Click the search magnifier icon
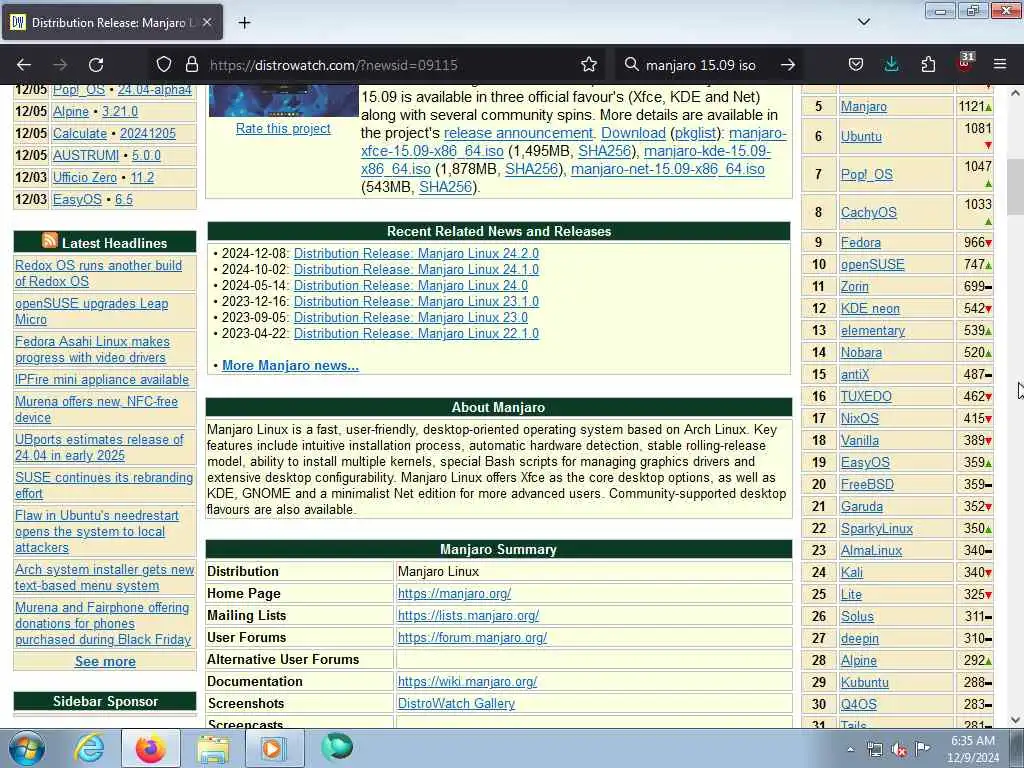Viewport: 1024px width, 768px height. coord(631,65)
